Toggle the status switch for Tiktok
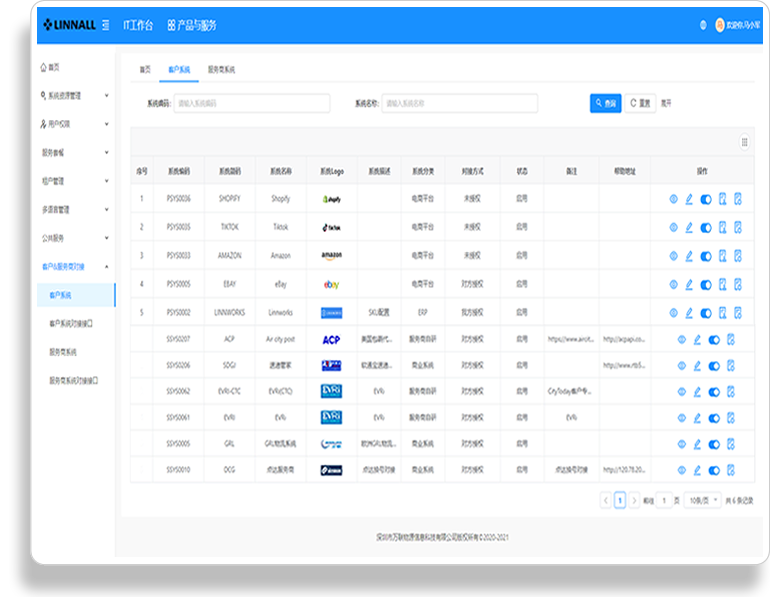This screenshot has height=597, width=770. (706, 228)
